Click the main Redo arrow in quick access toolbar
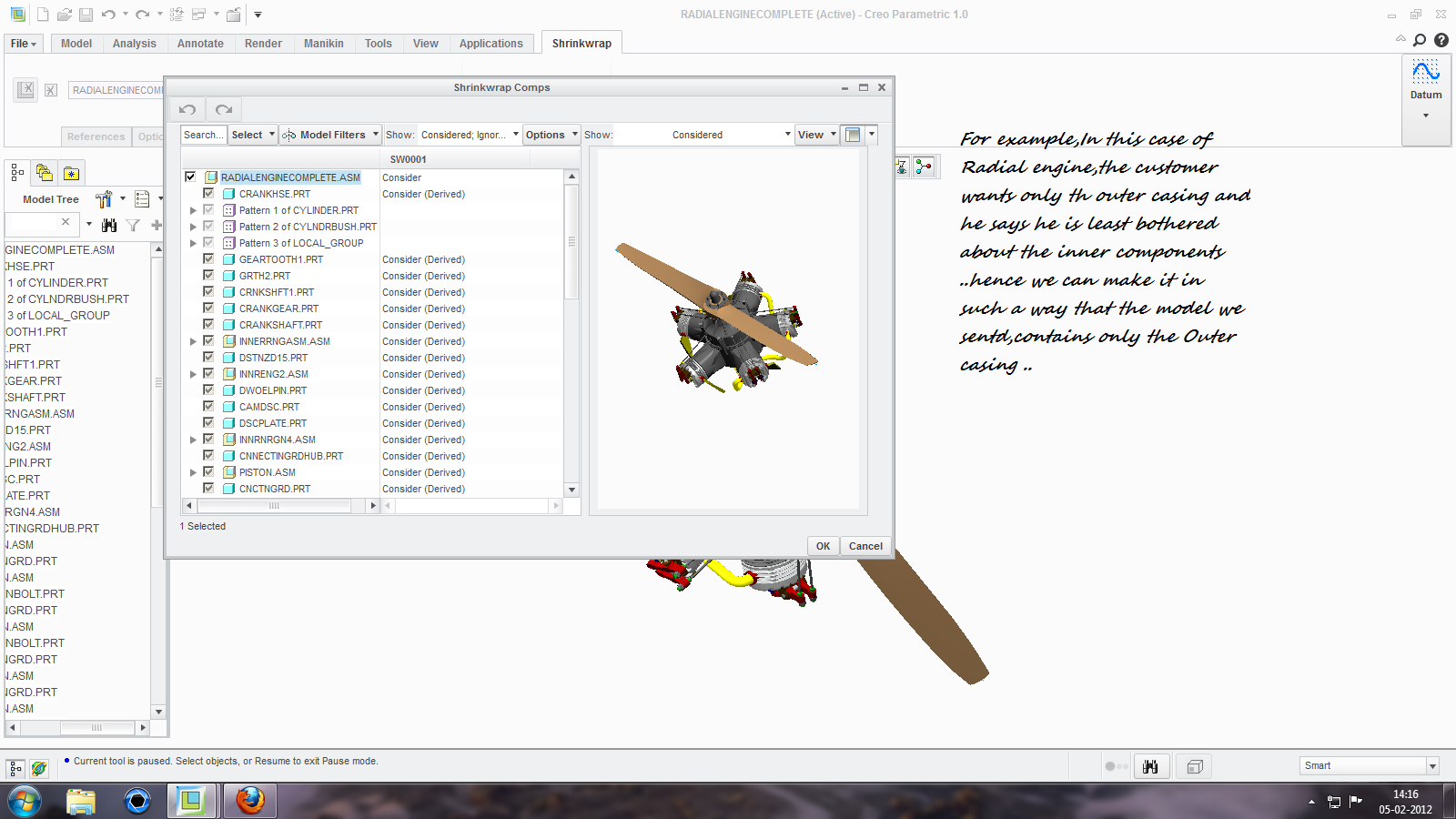The image size is (1456, 819). [x=143, y=15]
